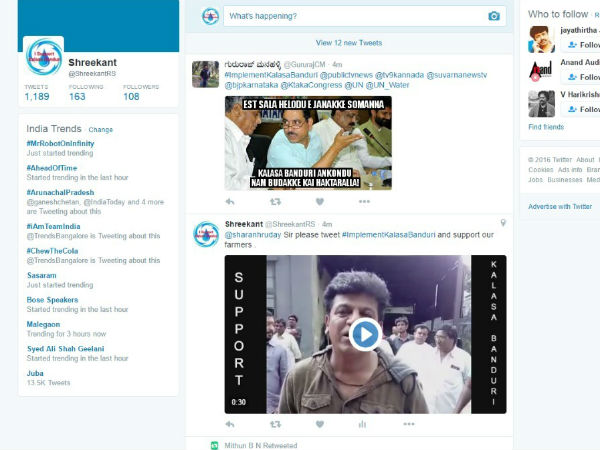The height and width of the screenshot is (450, 600).
Task: Open the @publictvnews mention
Action: 346,75
